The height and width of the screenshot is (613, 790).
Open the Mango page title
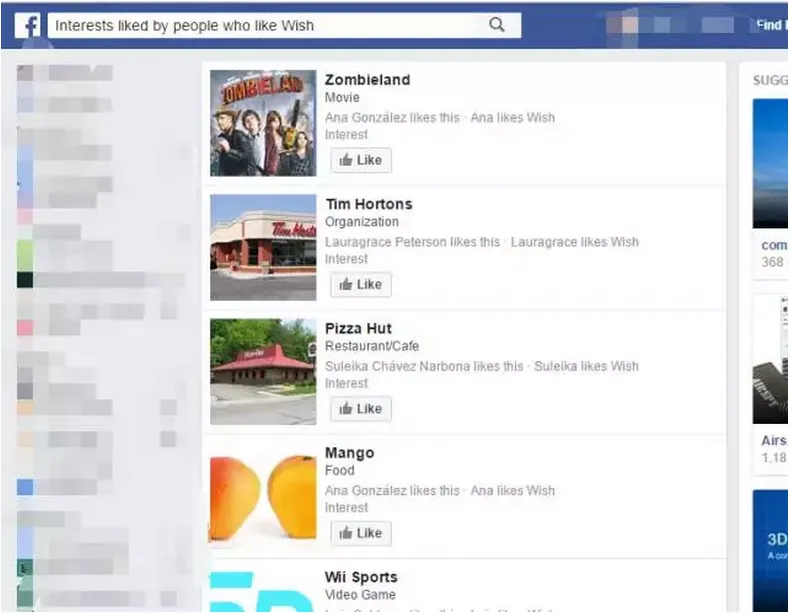pos(350,453)
